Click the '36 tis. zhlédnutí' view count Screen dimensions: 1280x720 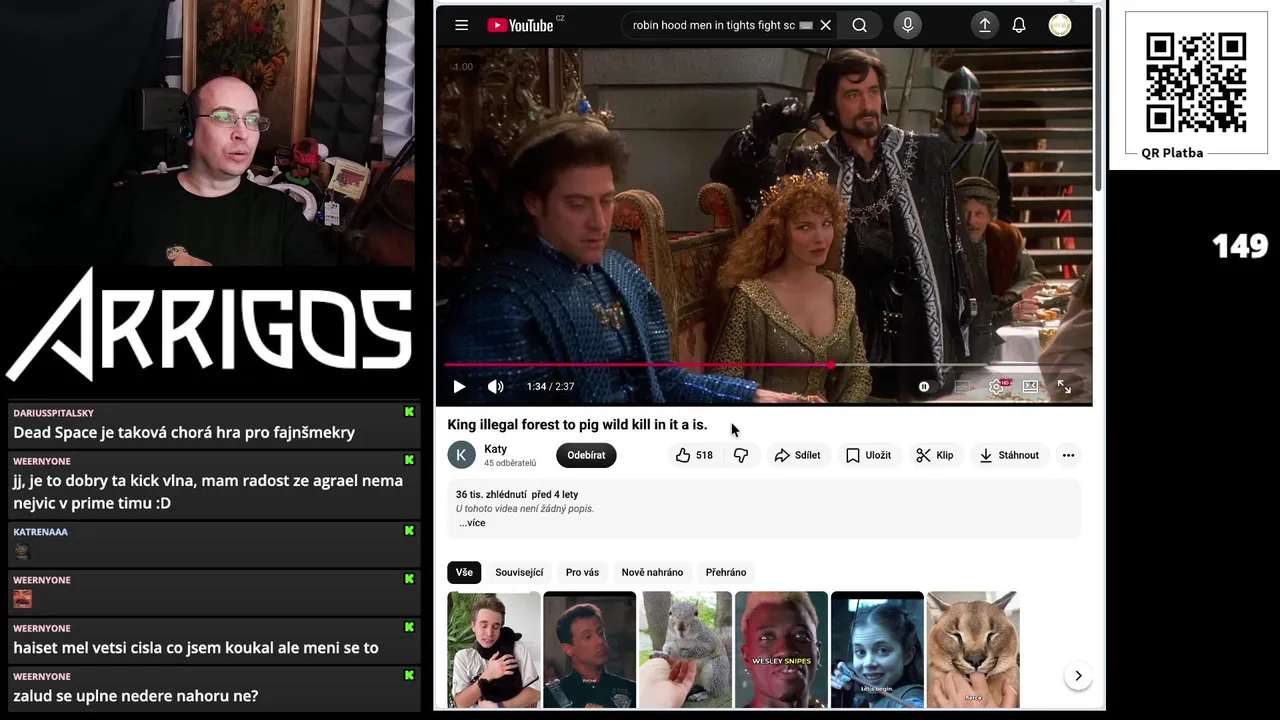[x=491, y=494]
